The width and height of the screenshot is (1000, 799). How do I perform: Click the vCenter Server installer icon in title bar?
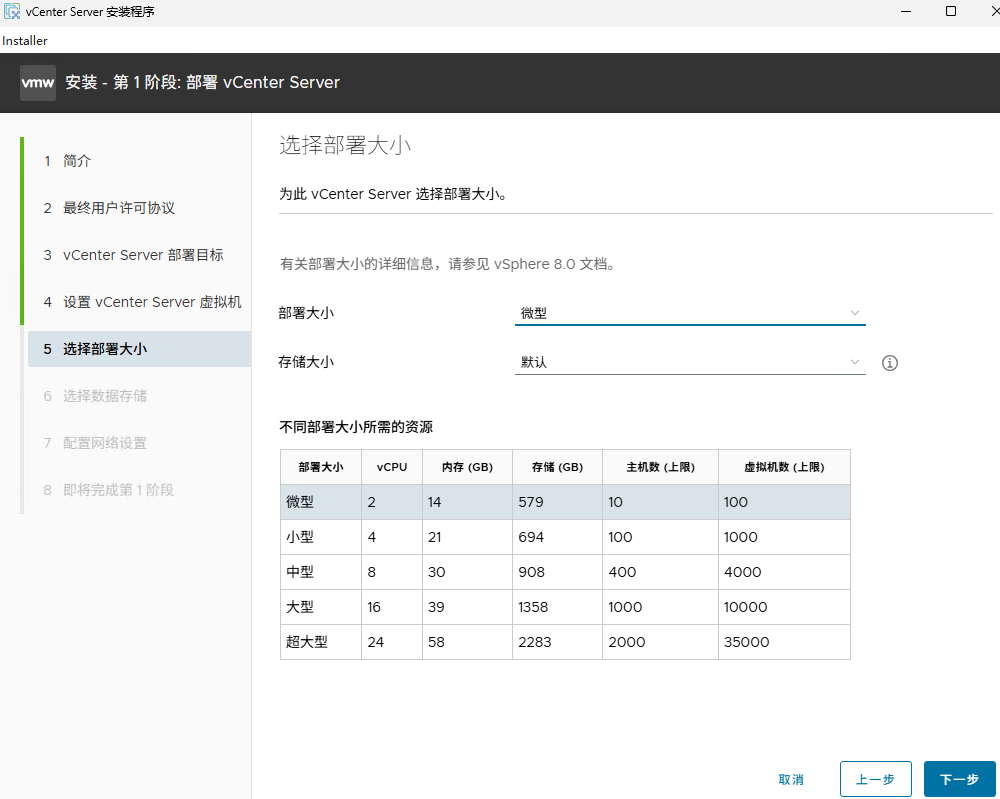12,11
